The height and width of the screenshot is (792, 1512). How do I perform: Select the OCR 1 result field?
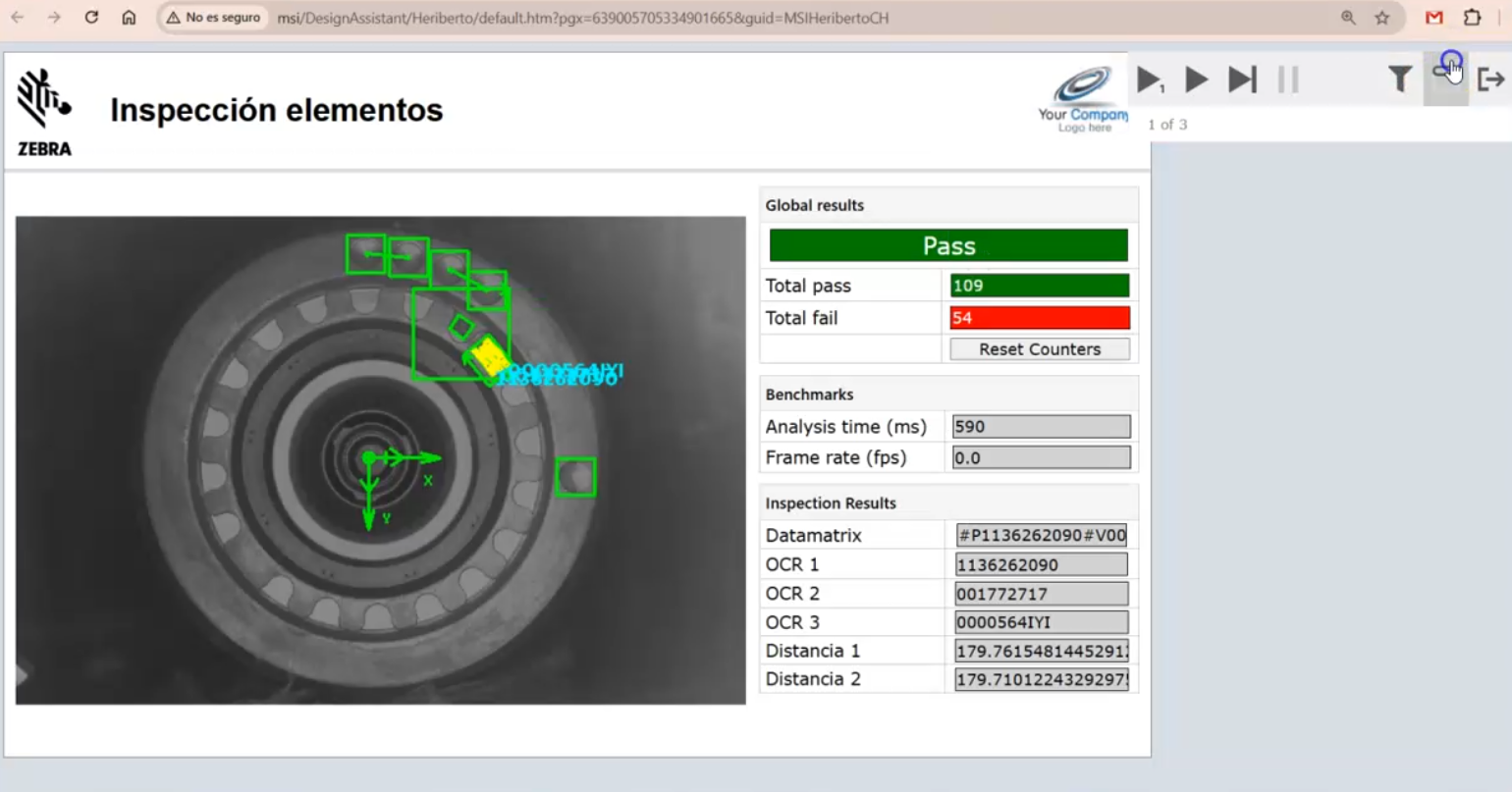(1040, 564)
